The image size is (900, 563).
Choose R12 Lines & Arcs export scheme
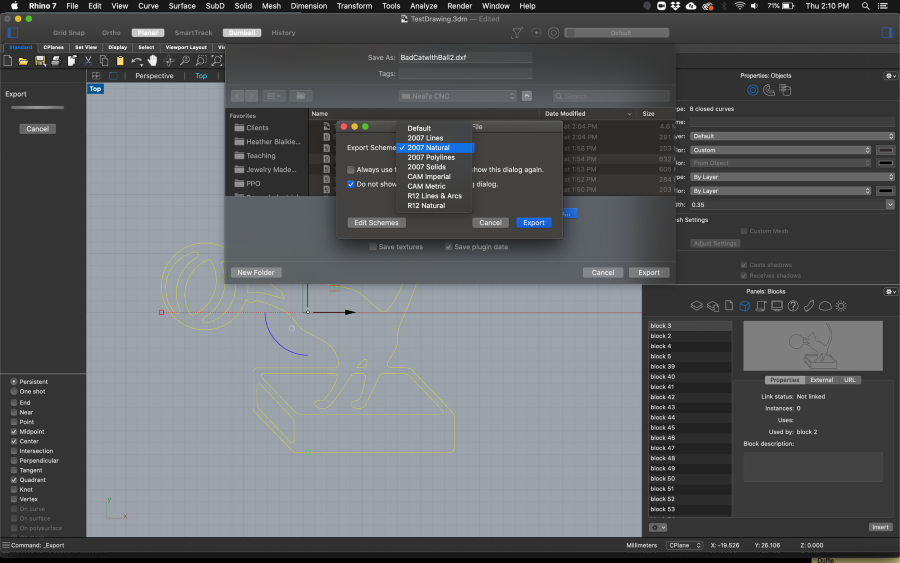click(435, 196)
